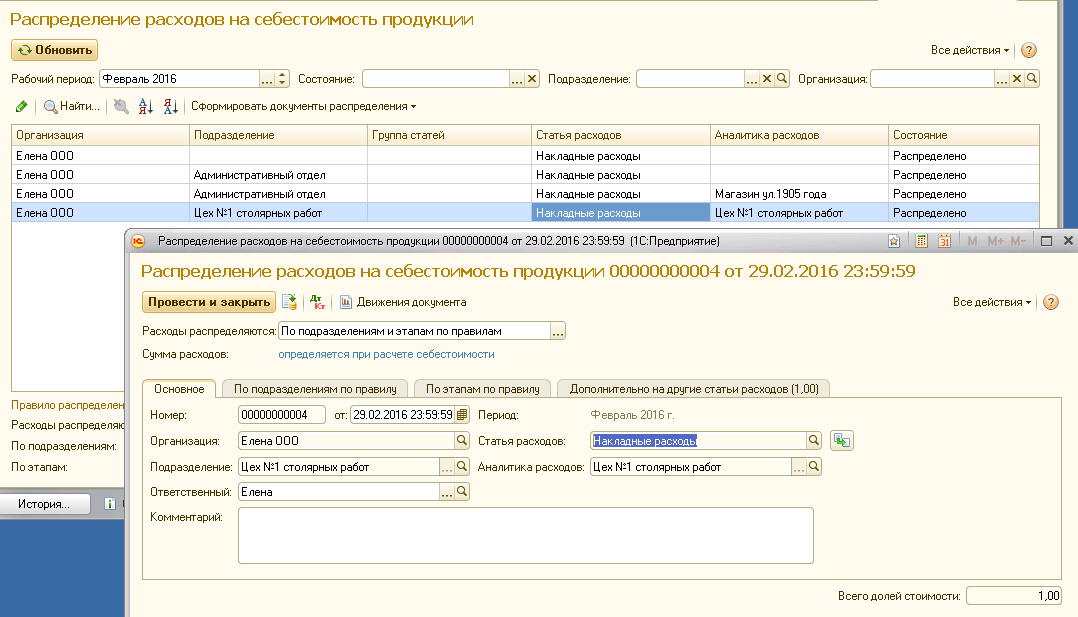Open the calendar icon in dialog title bar
This screenshot has width=1078, height=617.
coord(943,241)
